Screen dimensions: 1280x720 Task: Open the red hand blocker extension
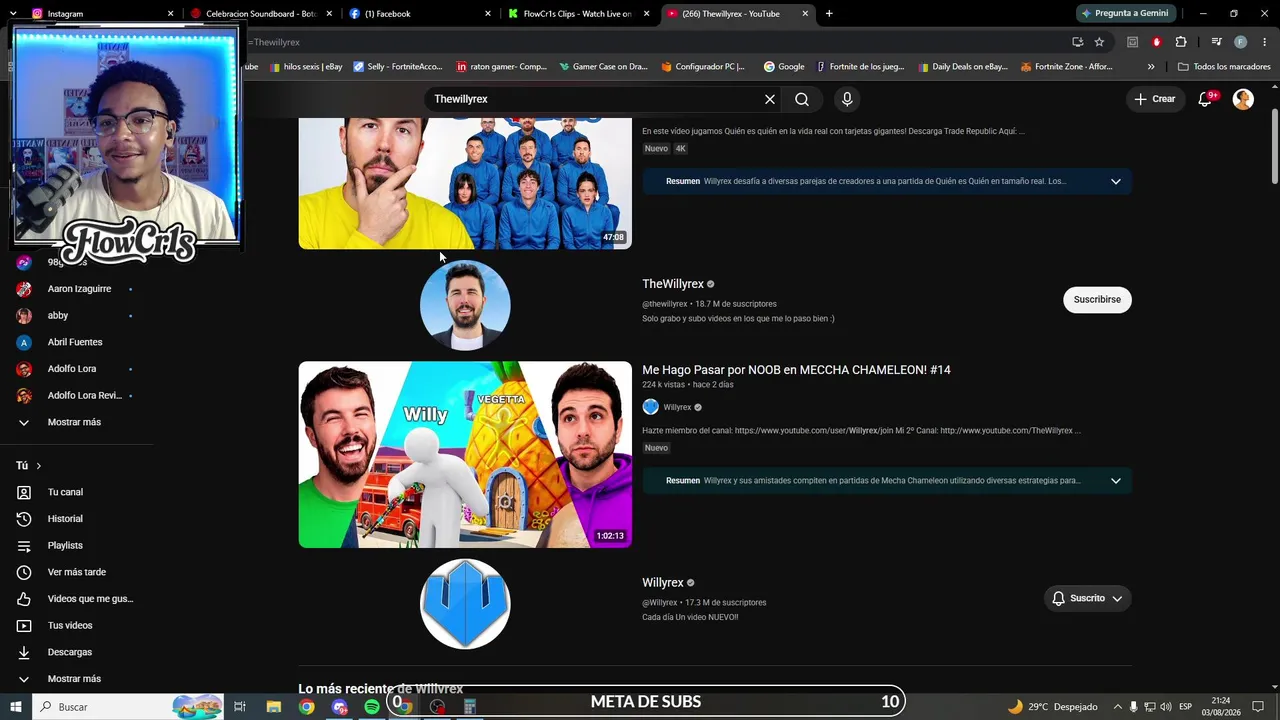(1157, 42)
